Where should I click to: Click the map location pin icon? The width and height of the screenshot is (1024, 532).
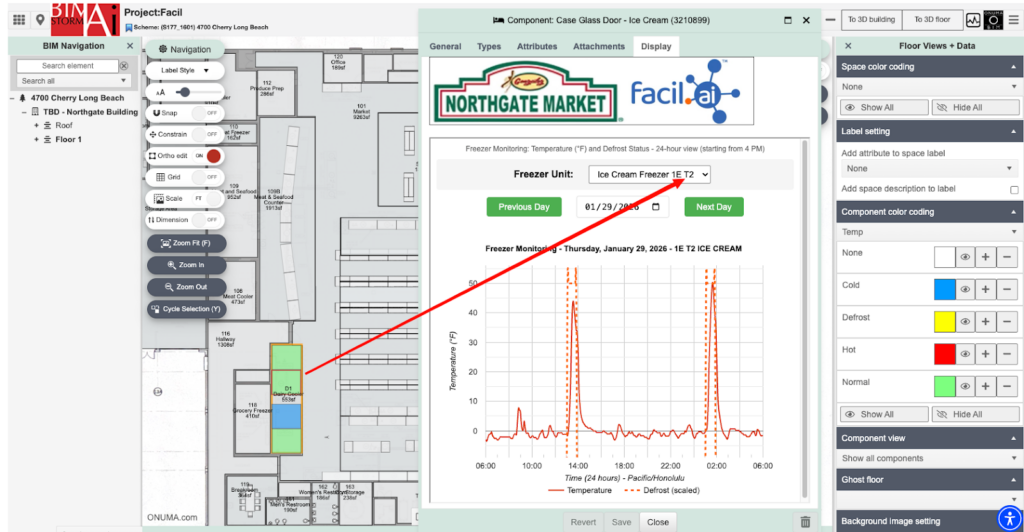40,19
